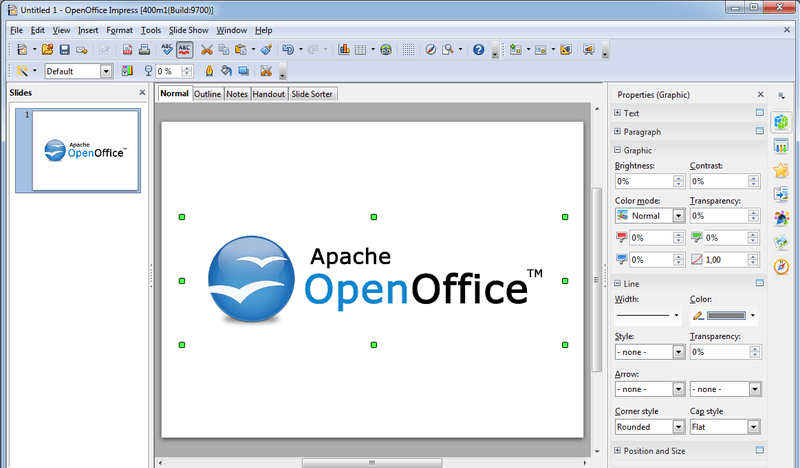Export directly as PDF icon
The image size is (800, 468).
(127, 50)
